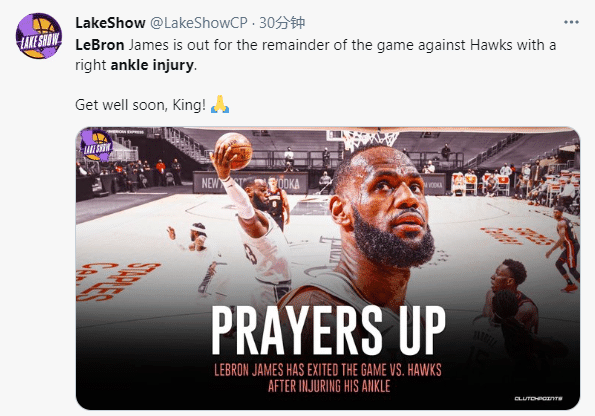Screen dimensions: 595x416
Task: Click the 'PRAYERS UP' headline text
Action: [328, 330]
